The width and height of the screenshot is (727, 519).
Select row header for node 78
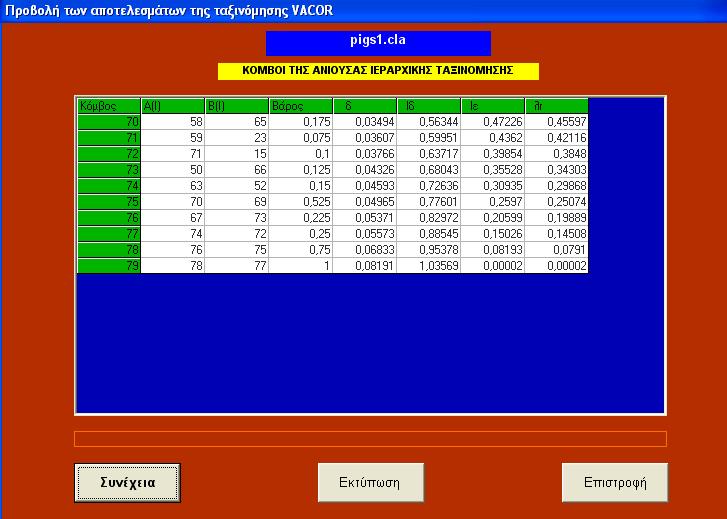coord(108,250)
